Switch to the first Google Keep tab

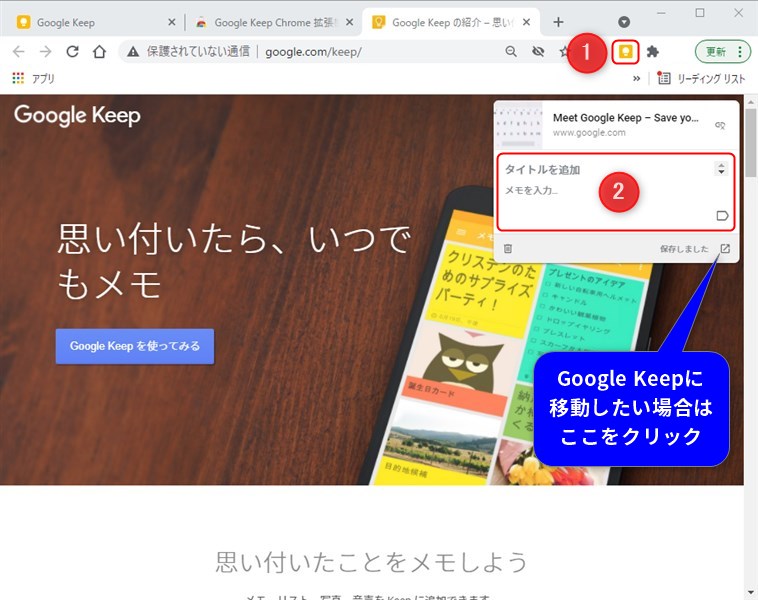tap(90, 22)
